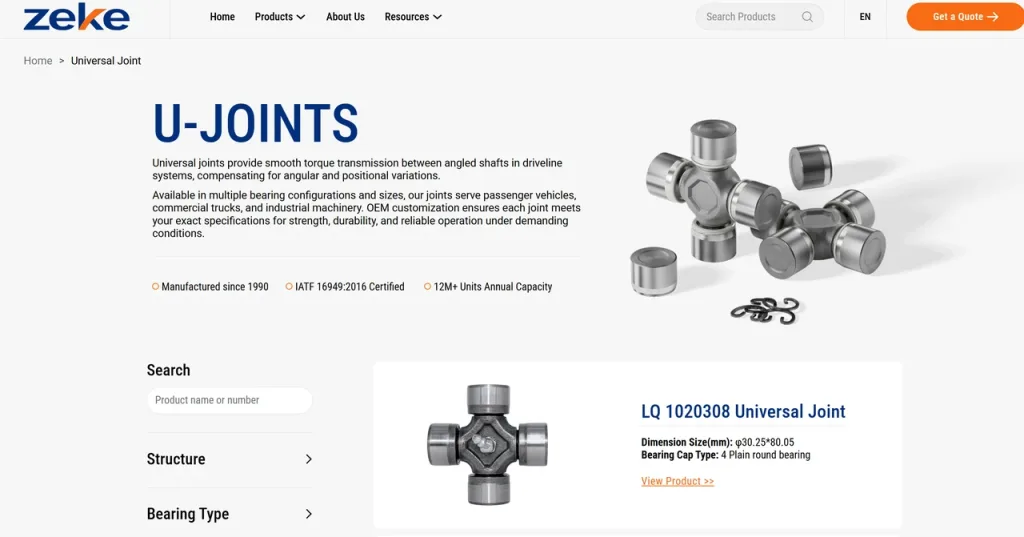Open the Home menu item
1024x537 pixels.
[x=222, y=17]
